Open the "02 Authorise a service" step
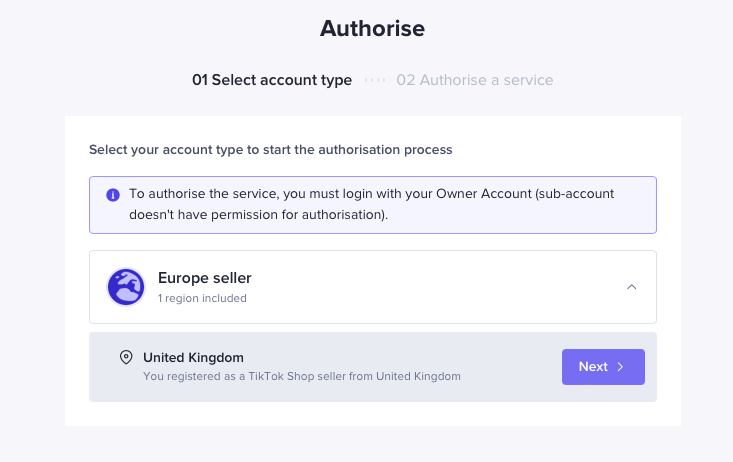Image resolution: width=733 pixels, height=462 pixels. click(x=474, y=80)
